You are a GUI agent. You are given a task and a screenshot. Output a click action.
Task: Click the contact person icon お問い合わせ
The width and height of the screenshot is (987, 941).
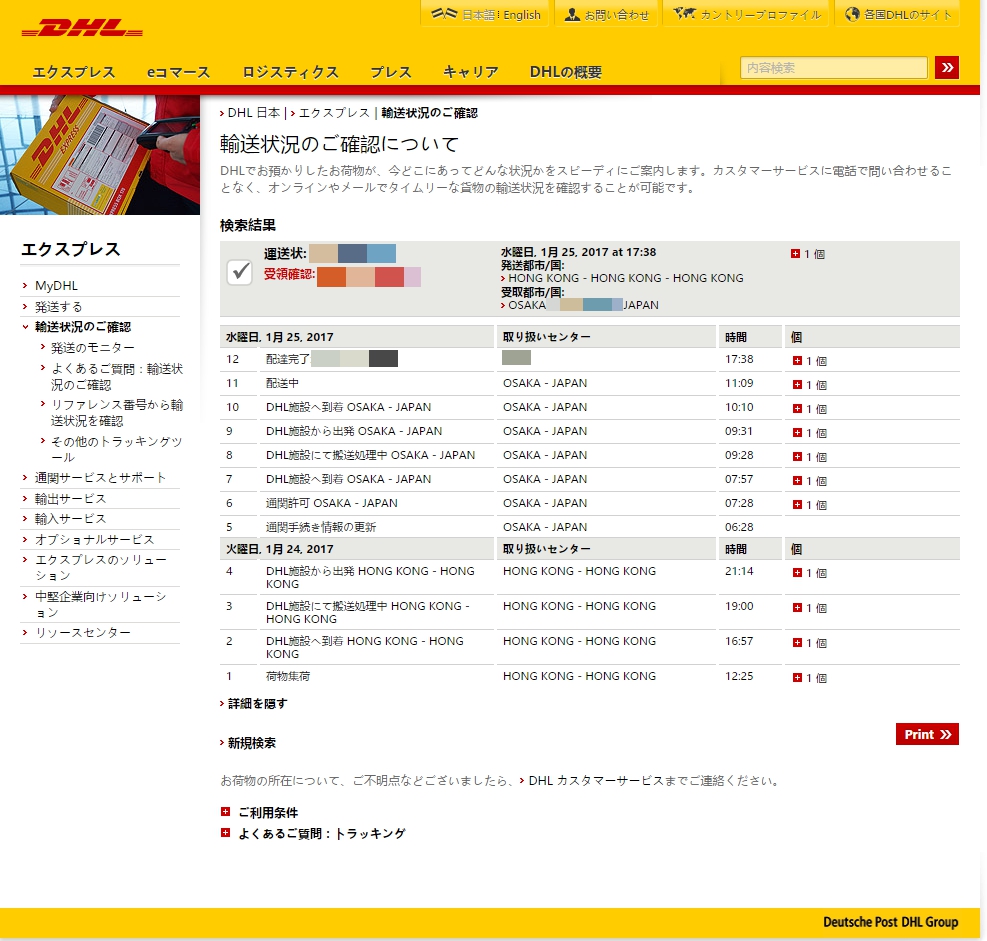pos(572,14)
